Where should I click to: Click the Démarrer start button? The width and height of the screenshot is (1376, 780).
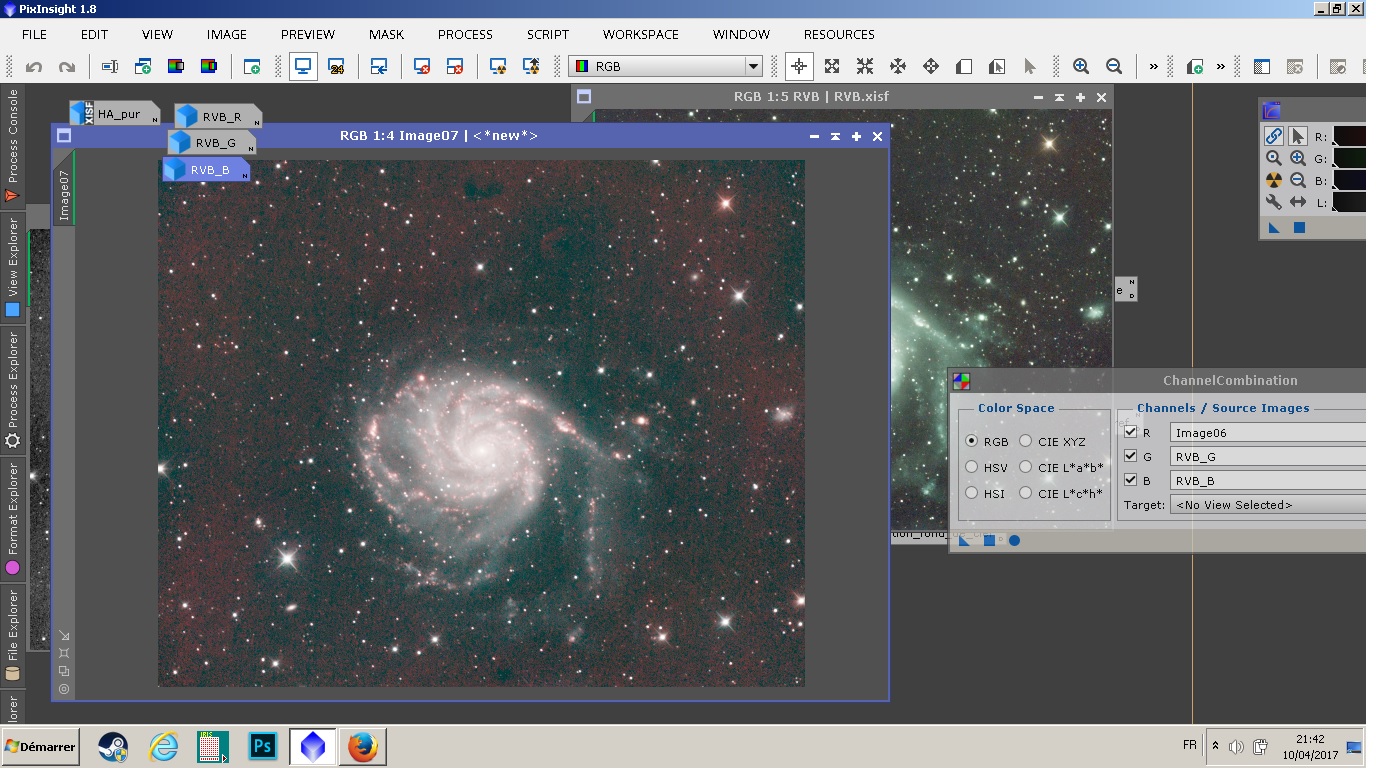pyautogui.click(x=41, y=747)
